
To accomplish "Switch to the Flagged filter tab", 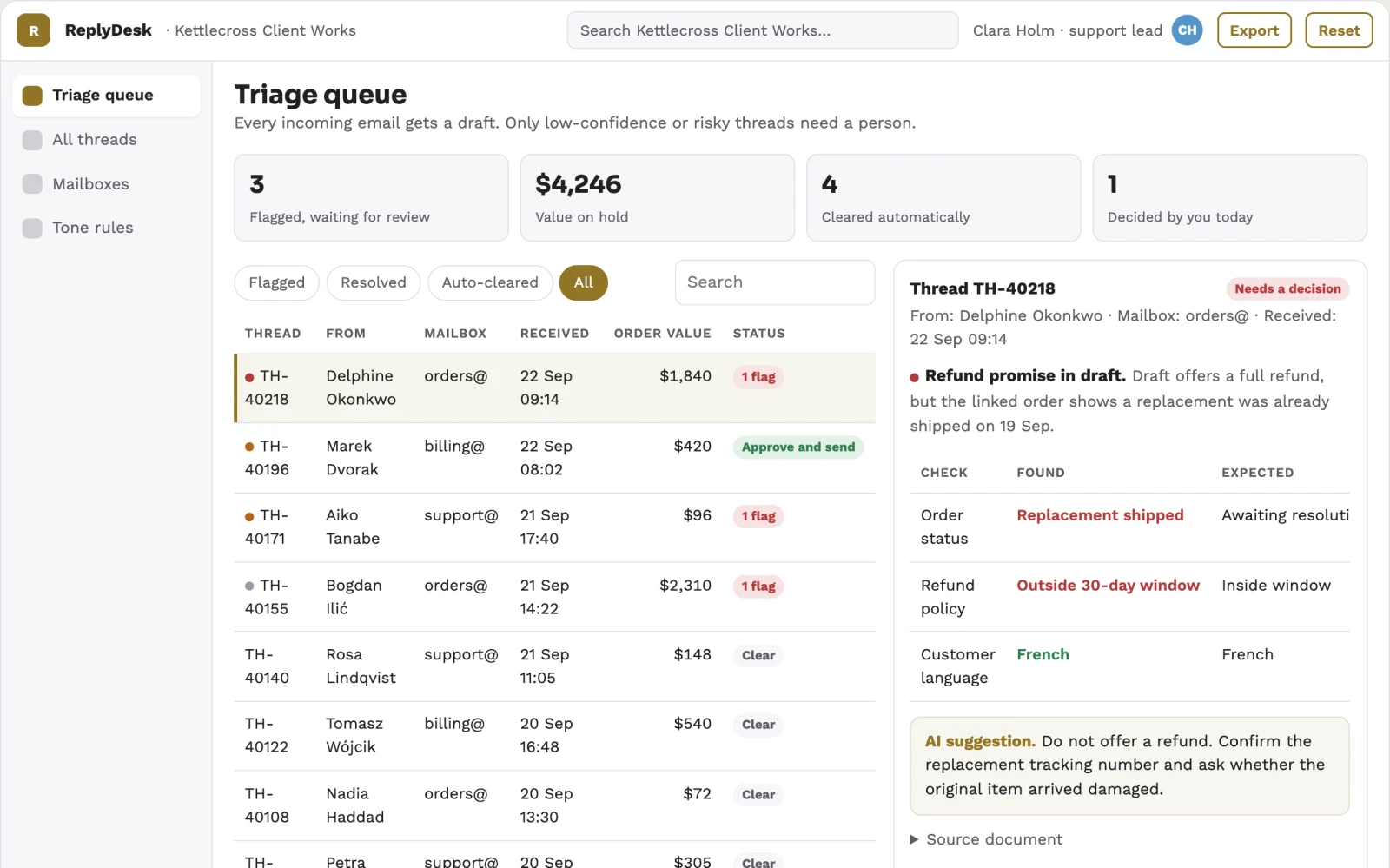I will [276, 282].
